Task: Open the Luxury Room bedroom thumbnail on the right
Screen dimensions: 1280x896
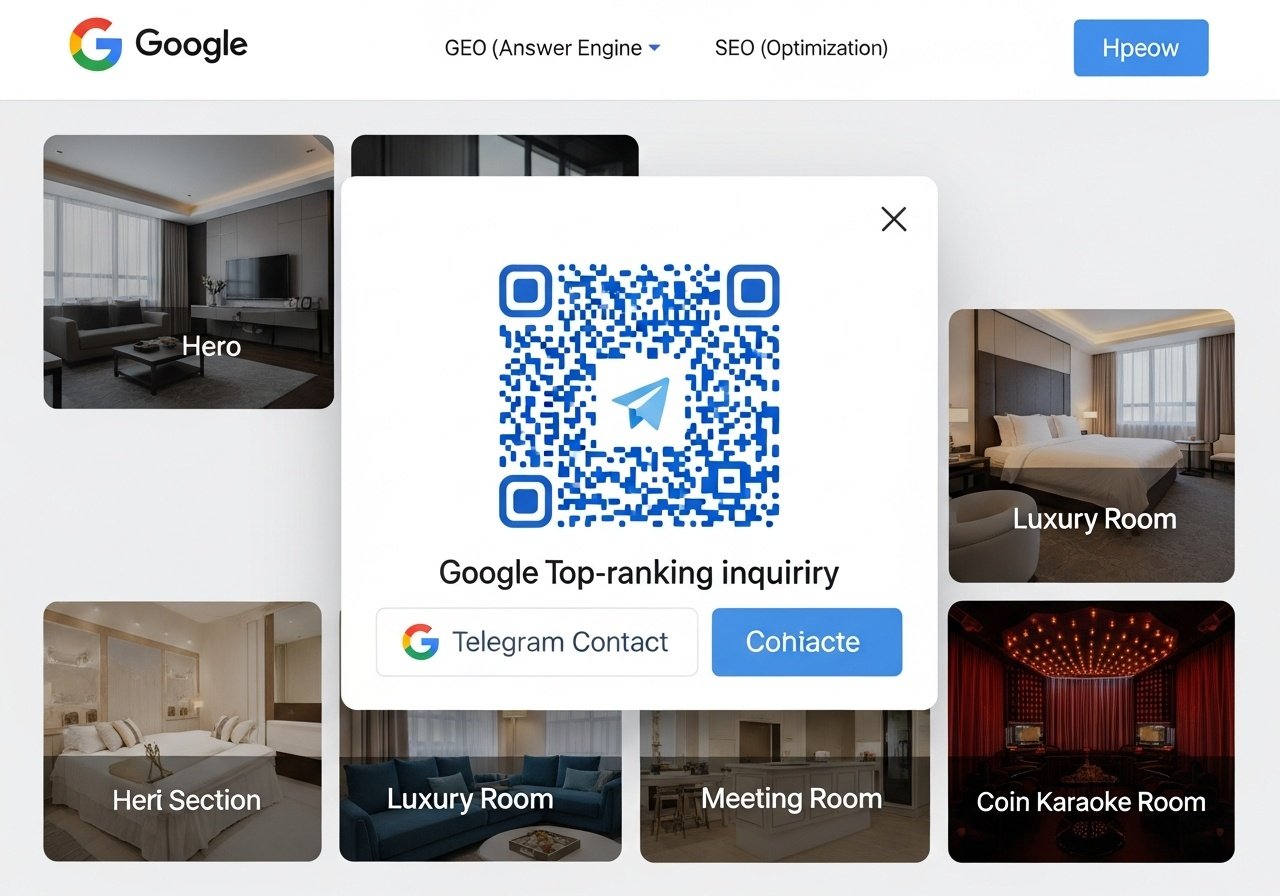Action: (x=1092, y=446)
